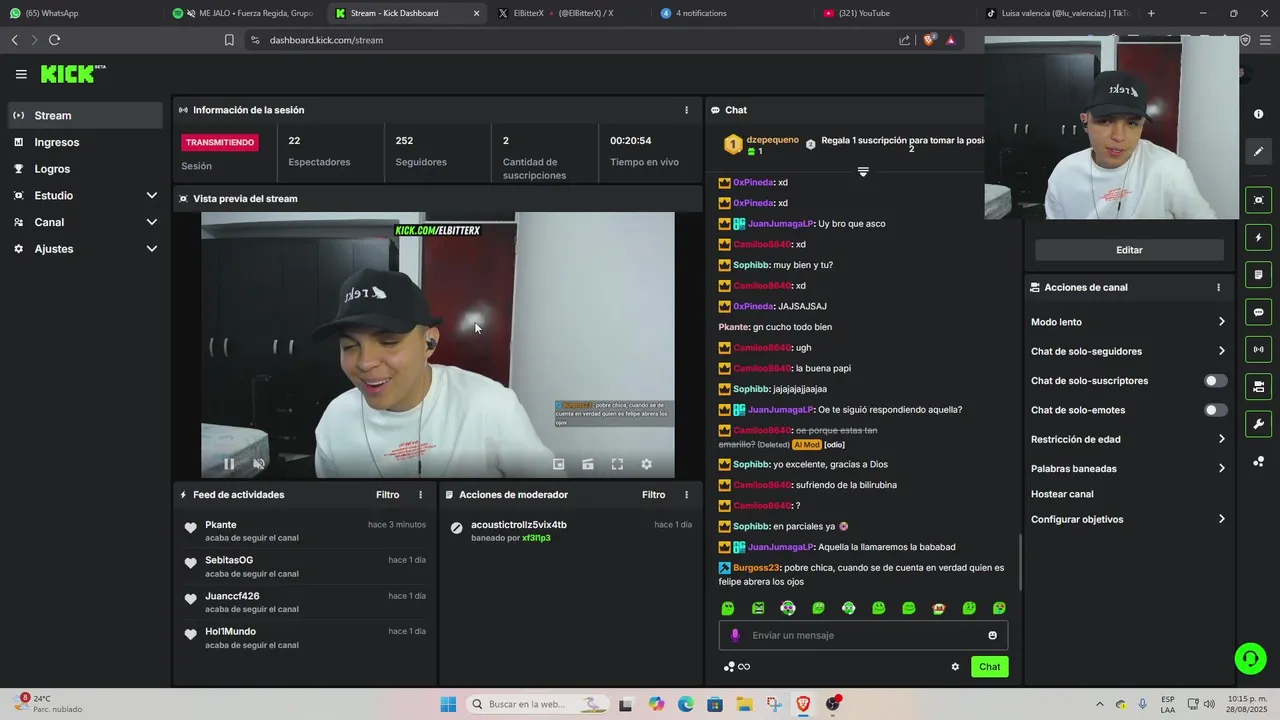Collapse the gift subscription leaderboard arrow in chat
Image resolution: width=1280 pixels, height=720 pixels.
pyautogui.click(x=863, y=172)
